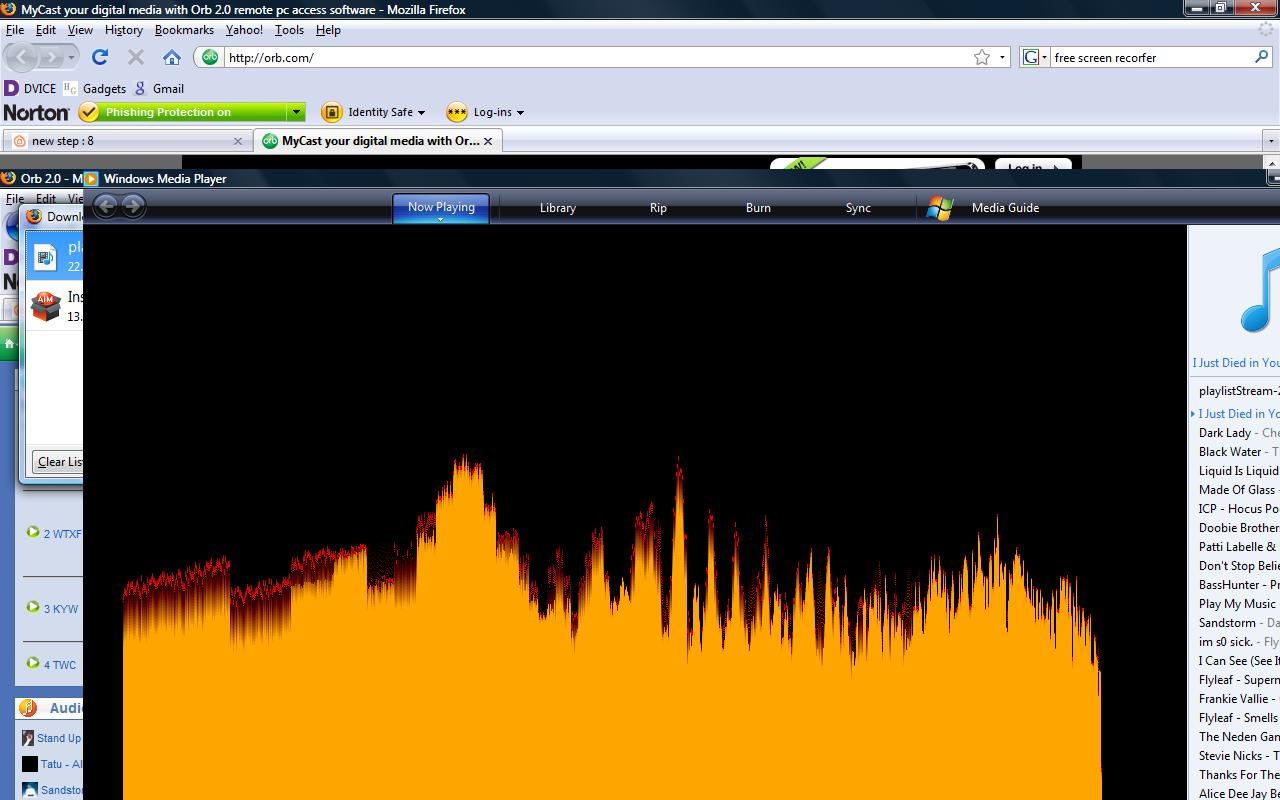Expand the Log-ins dropdown

tap(520, 112)
